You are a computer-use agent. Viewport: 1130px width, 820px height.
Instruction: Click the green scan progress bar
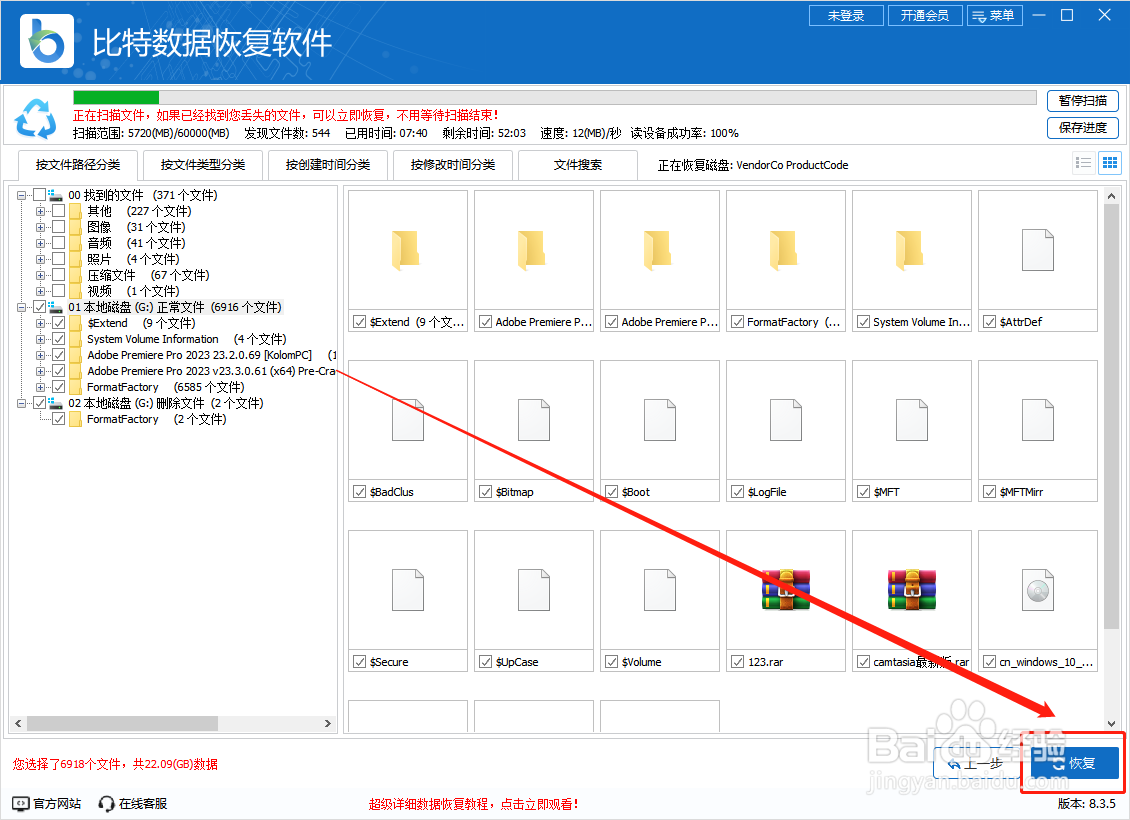point(115,98)
